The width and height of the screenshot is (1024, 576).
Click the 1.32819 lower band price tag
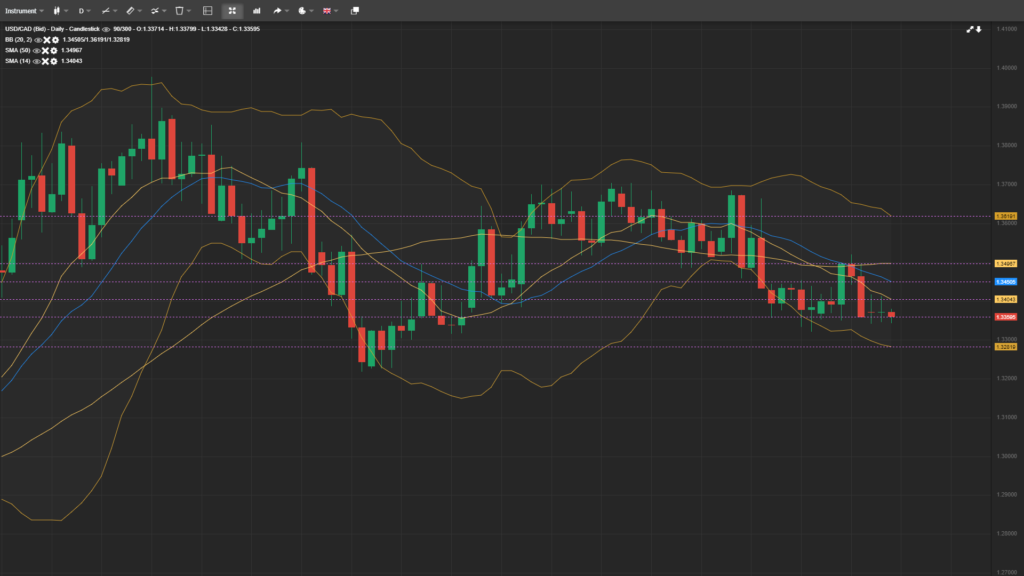coord(1005,347)
